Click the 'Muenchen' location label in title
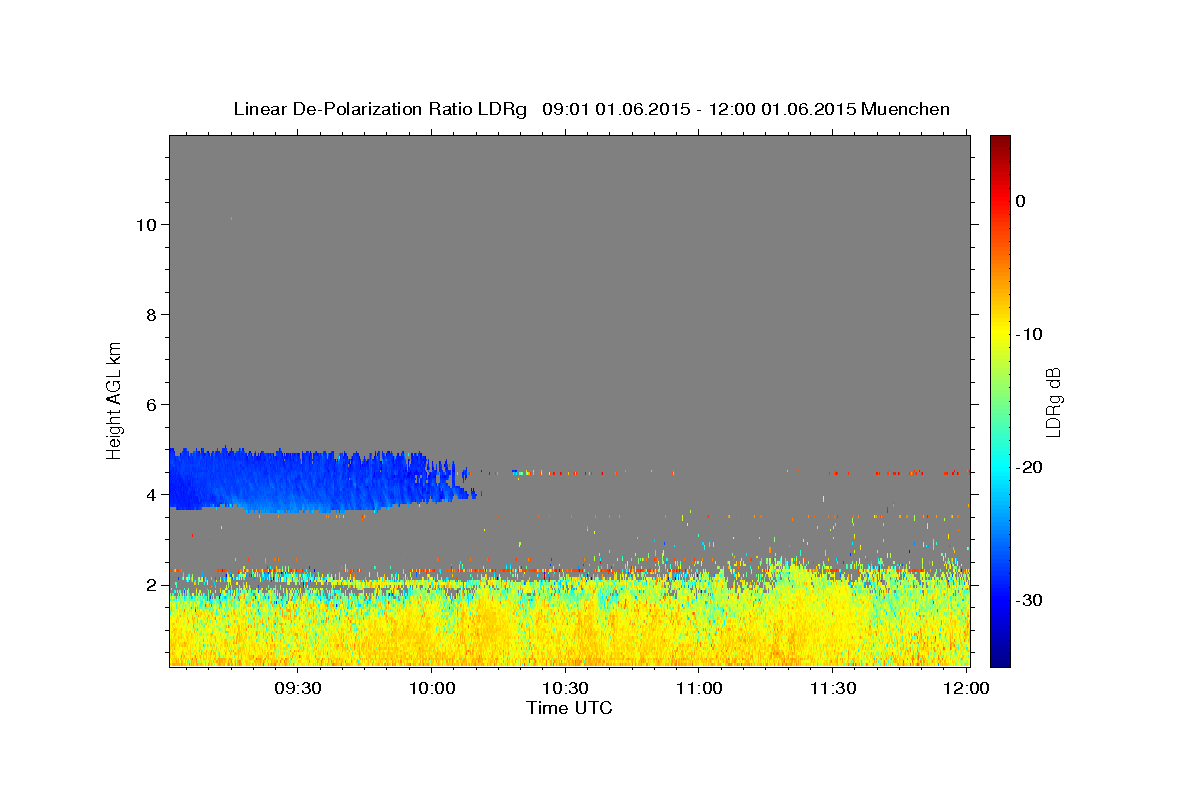Image resolution: width=1200 pixels, height=800 pixels. tap(906, 109)
